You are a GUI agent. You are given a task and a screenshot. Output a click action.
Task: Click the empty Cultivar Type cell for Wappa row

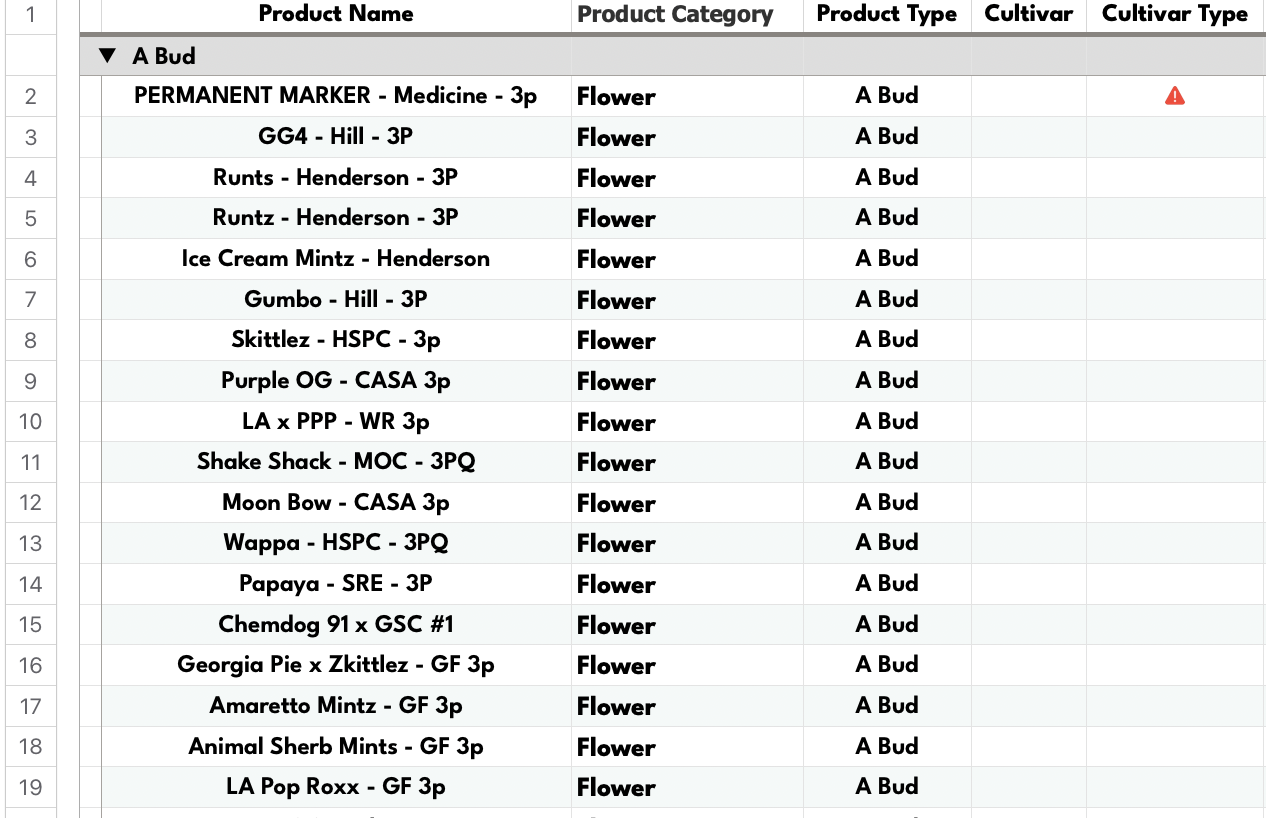point(1176,543)
